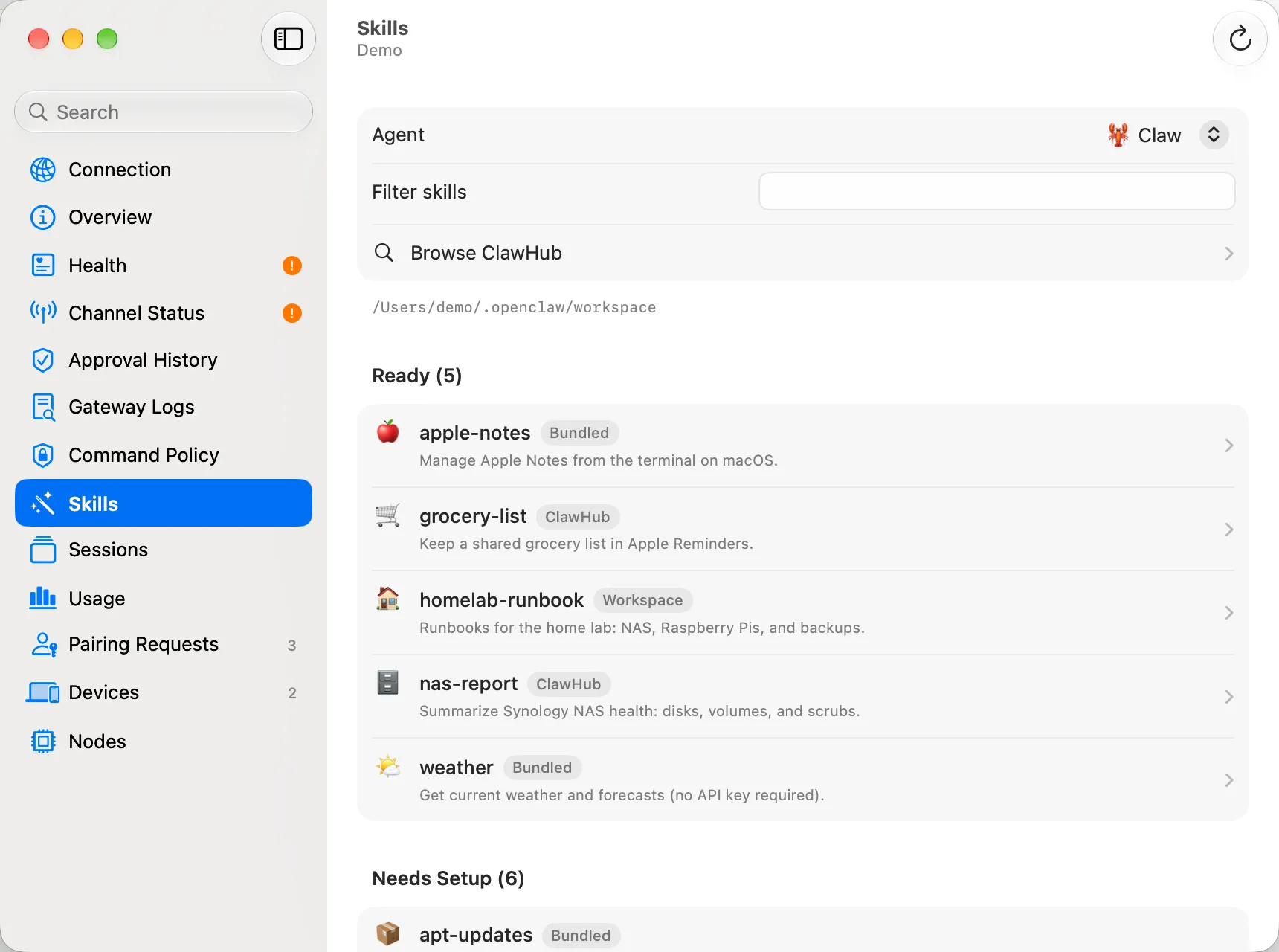Click the Gateway Logs document icon
1279x952 pixels.
click(x=43, y=407)
